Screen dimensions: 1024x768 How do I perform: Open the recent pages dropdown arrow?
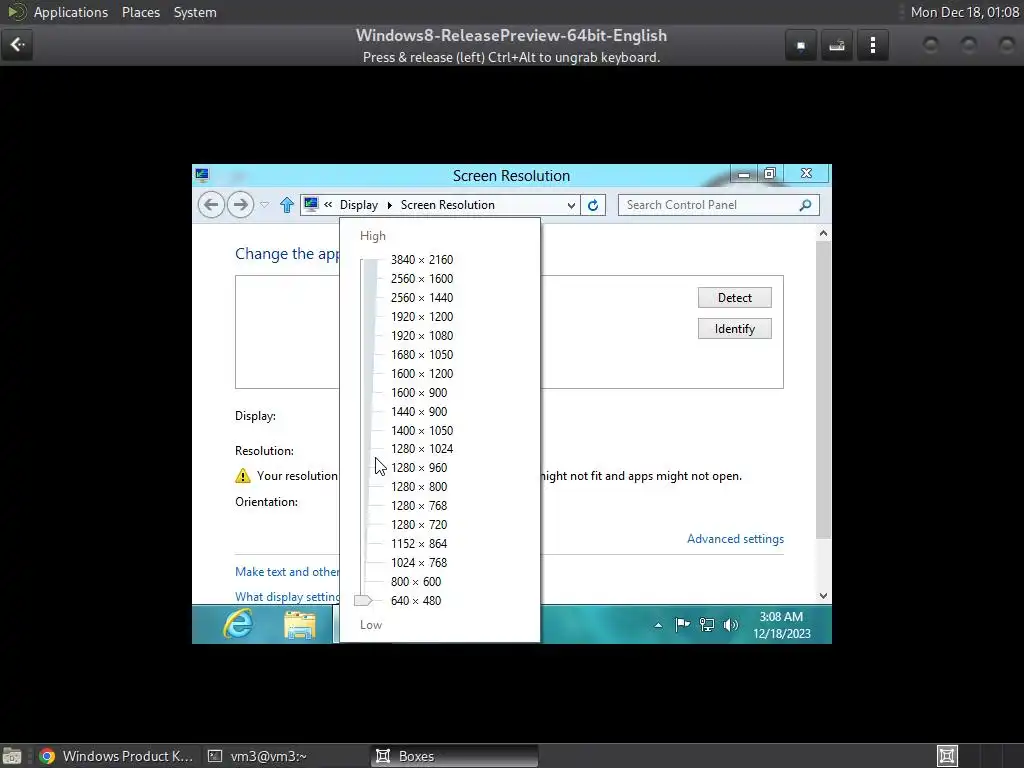[264, 205]
